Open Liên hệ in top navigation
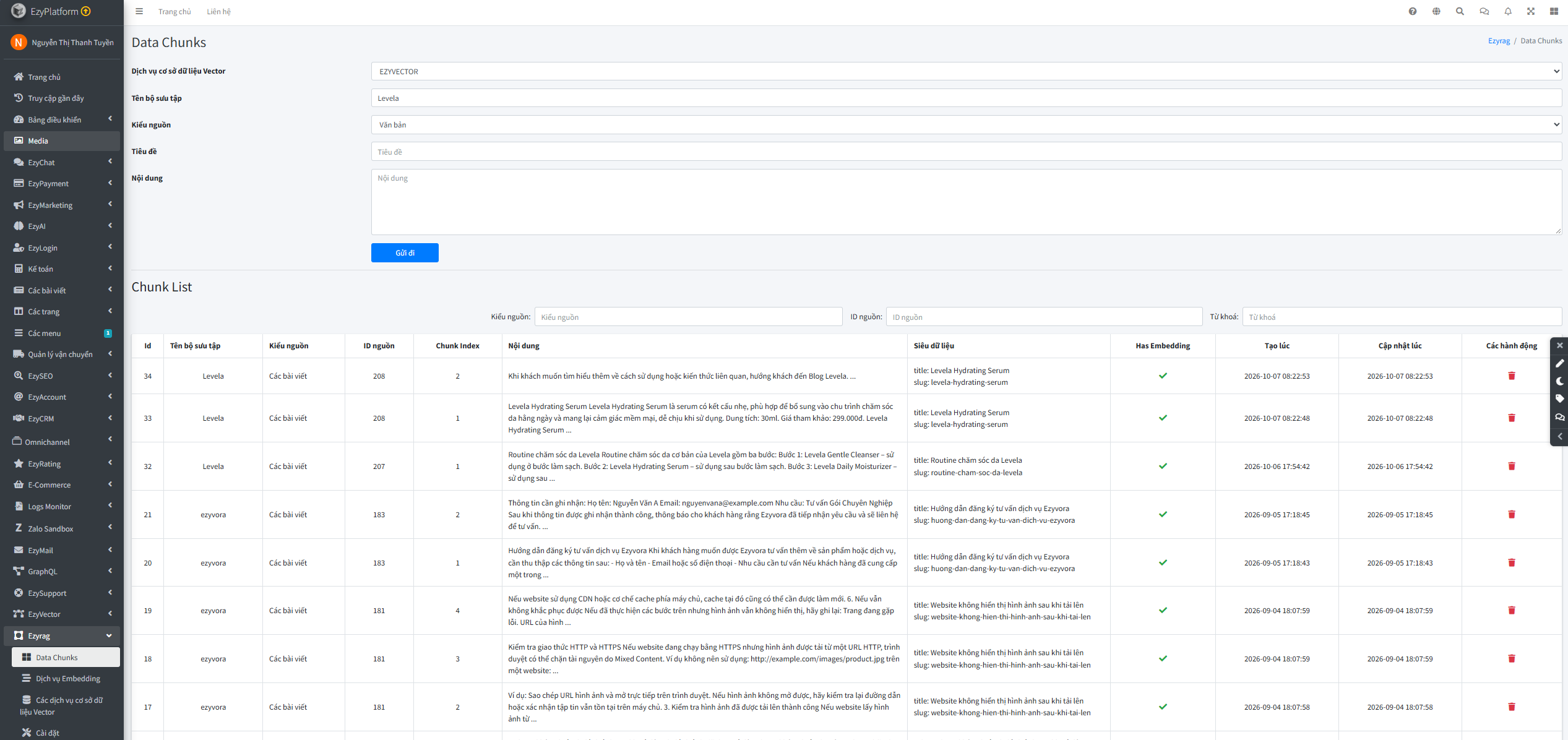This screenshot has height=740, width=1568. (218, 12)
